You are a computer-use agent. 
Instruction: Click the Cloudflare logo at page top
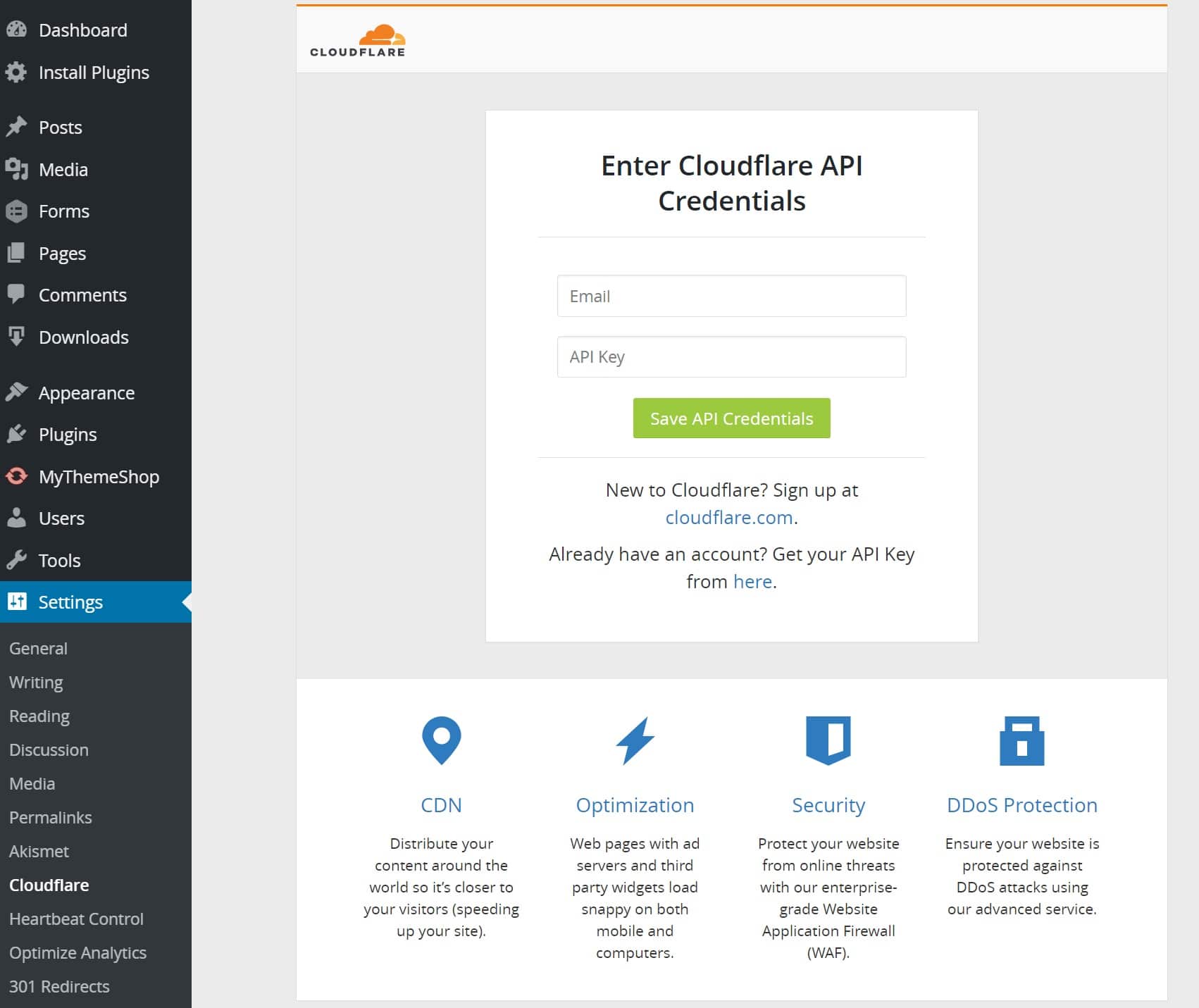point(357,39)
